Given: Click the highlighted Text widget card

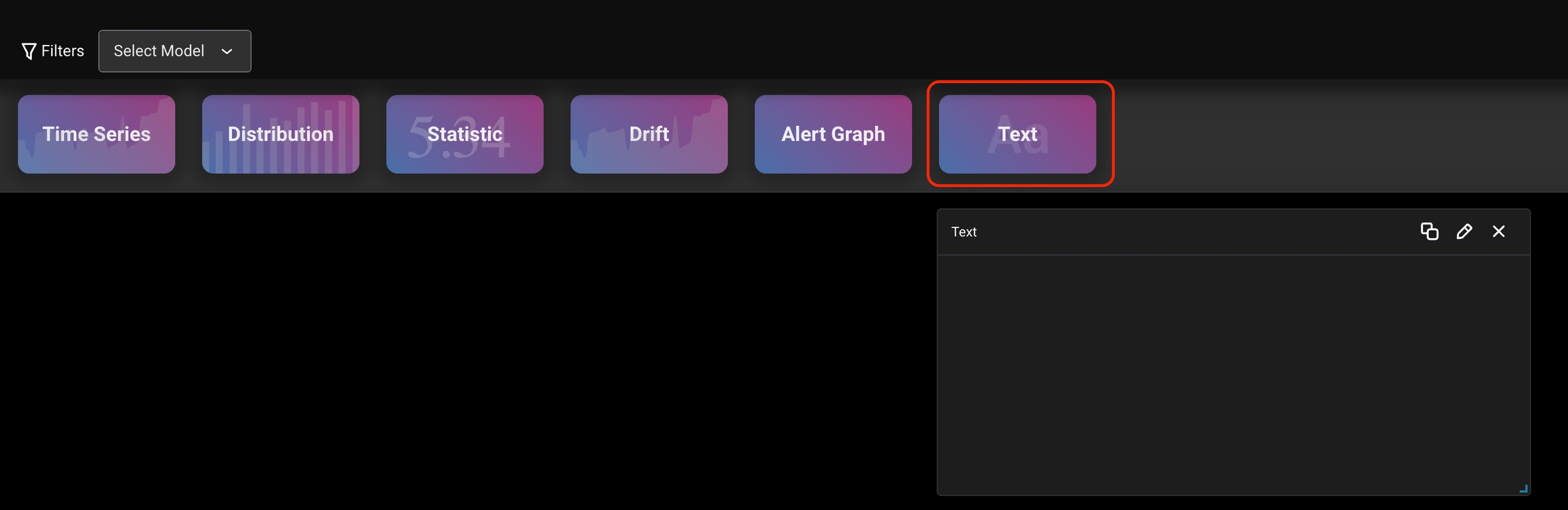Looking at the screenshot, I should 1017,134.
